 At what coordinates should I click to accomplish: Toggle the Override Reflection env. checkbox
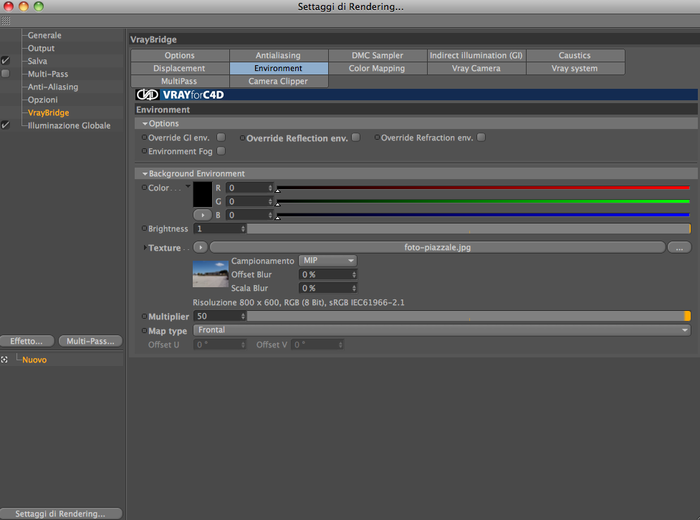356,137
